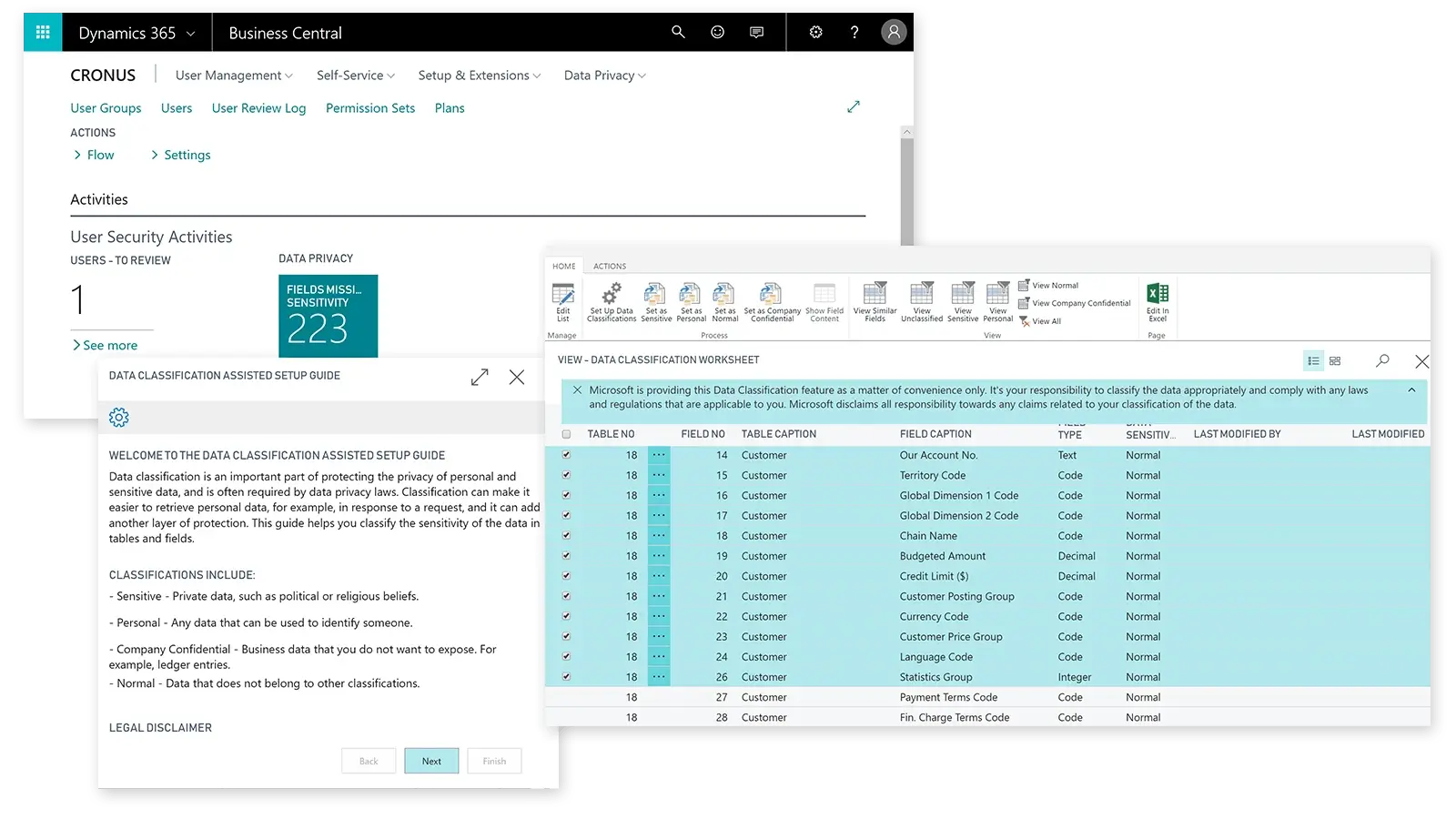Click the Next button in setup guide
This screenshot has height=819, width=1456.
click(431, 761)
